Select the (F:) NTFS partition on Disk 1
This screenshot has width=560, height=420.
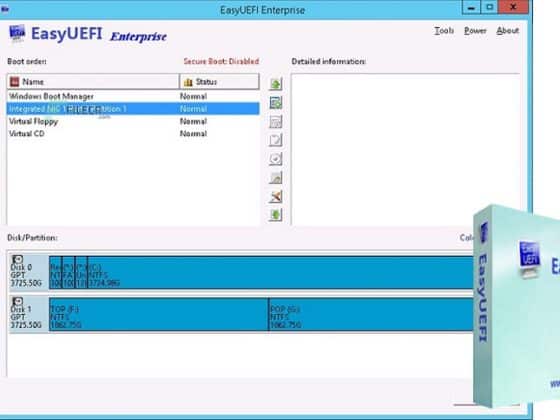tap(159, 315)
